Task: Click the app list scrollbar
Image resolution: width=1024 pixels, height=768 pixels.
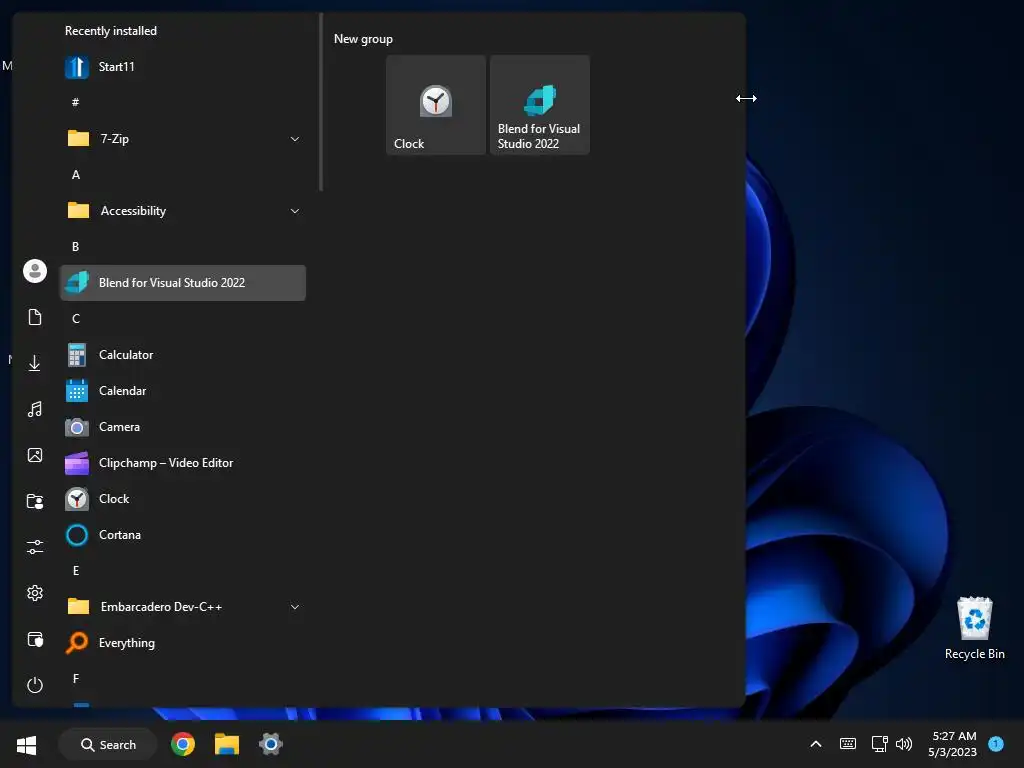Action: coord(321,103)
